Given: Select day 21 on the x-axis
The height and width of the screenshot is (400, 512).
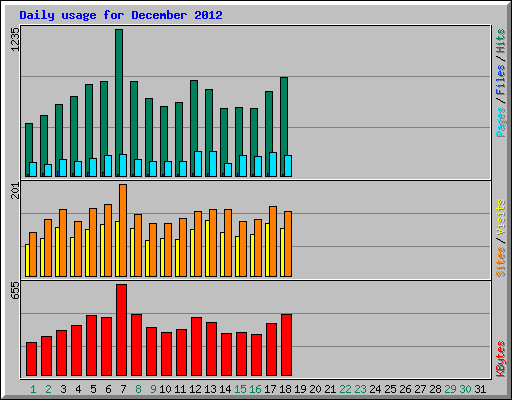Looking at the screenshot, I should [x=330, y=389].
